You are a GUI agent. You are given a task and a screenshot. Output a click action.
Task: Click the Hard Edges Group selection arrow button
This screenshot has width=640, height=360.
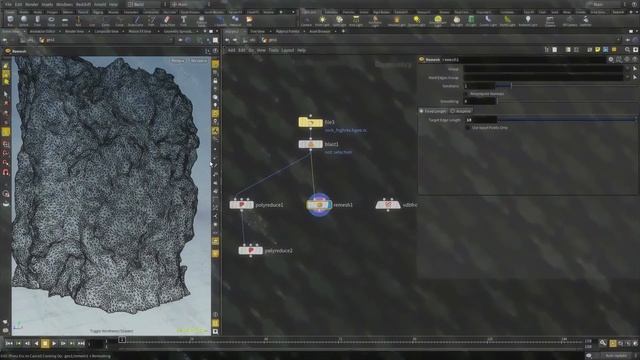coord(635,77)
